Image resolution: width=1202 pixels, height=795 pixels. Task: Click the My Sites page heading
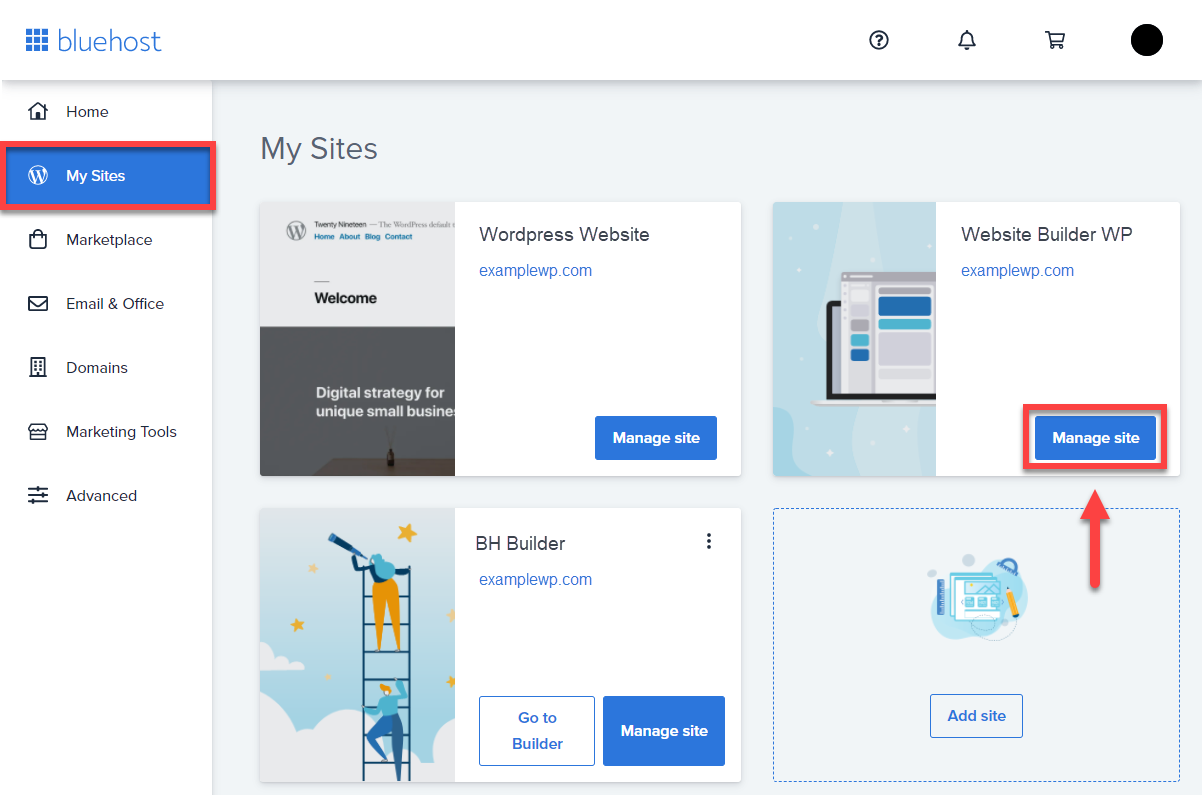click(x=319, y=149)
